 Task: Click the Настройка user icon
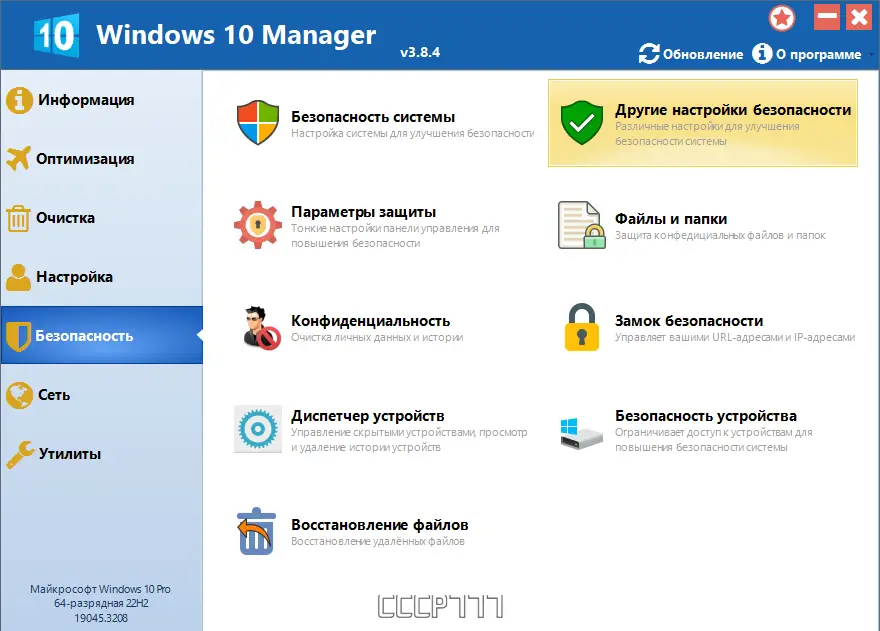coord(19,277)
